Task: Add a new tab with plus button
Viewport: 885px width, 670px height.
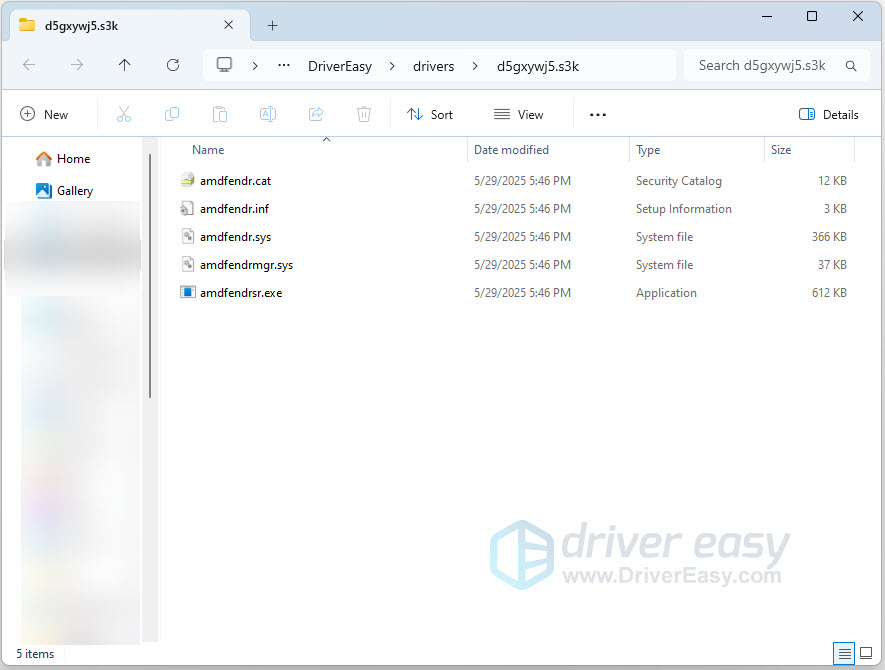Action: tap(272, 25)
